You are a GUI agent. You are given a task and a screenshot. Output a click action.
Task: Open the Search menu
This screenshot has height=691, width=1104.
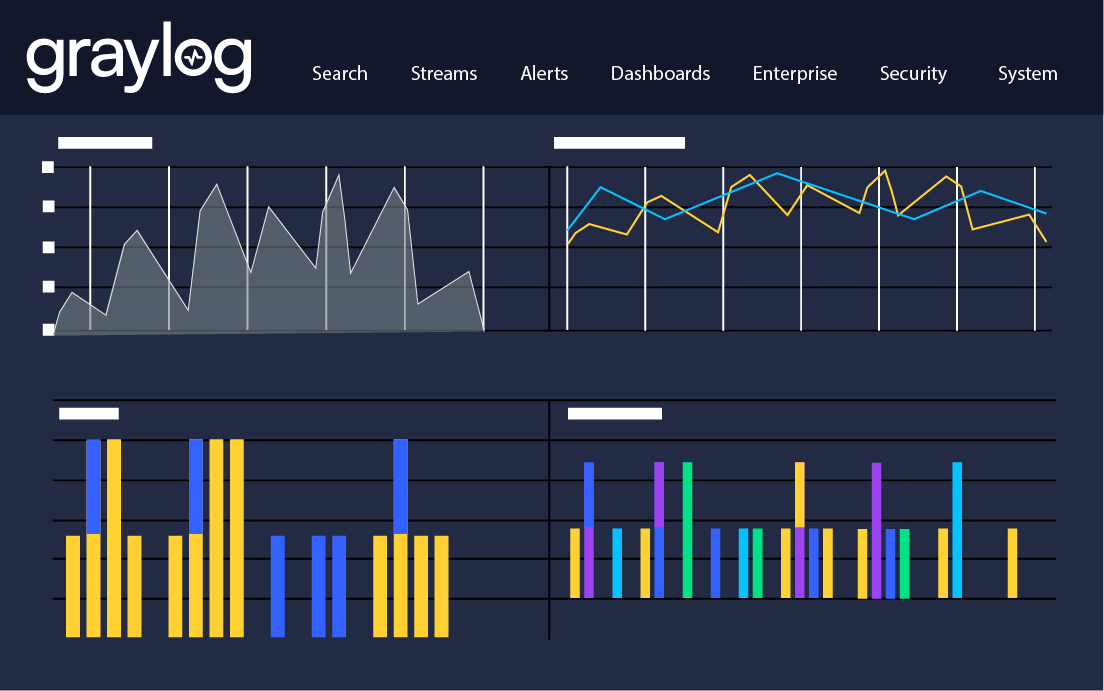[x=339, y=74]
